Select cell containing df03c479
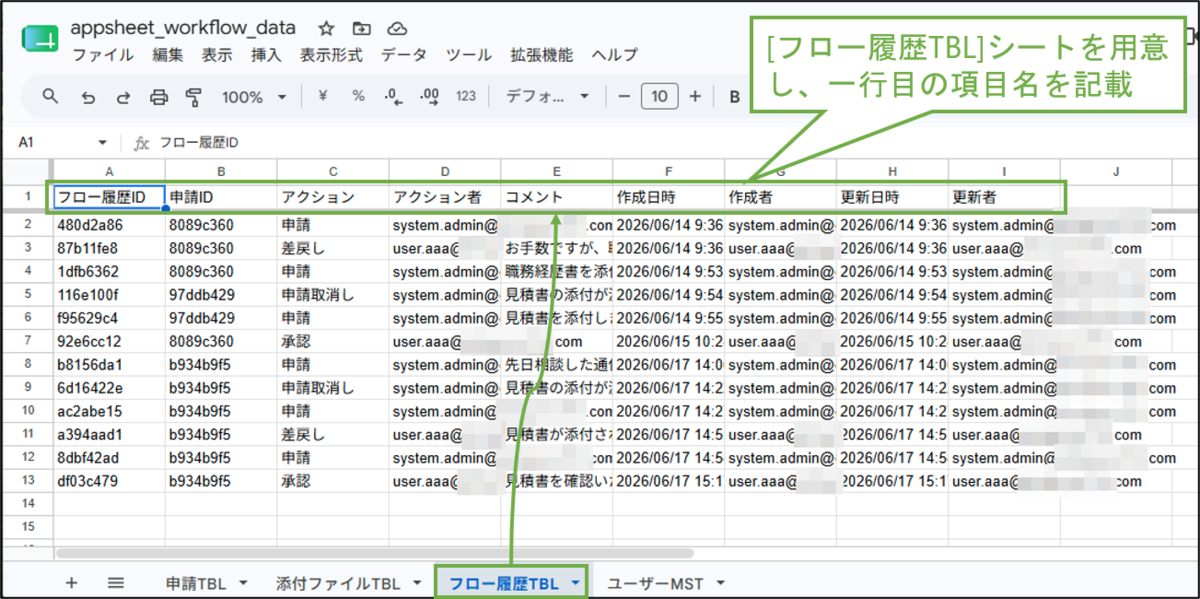1200x599 pixels. tap(109, 480)
